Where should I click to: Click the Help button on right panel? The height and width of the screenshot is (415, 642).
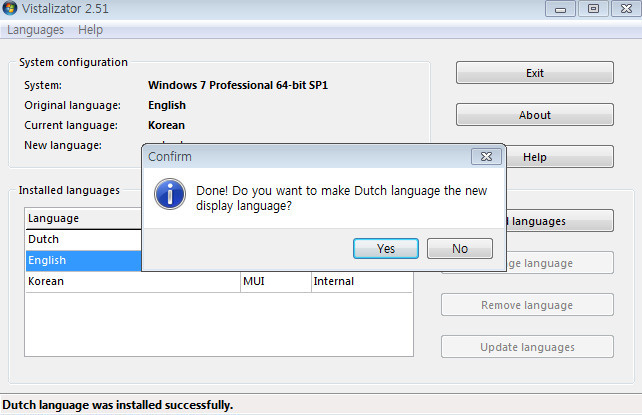coord(560,157)
